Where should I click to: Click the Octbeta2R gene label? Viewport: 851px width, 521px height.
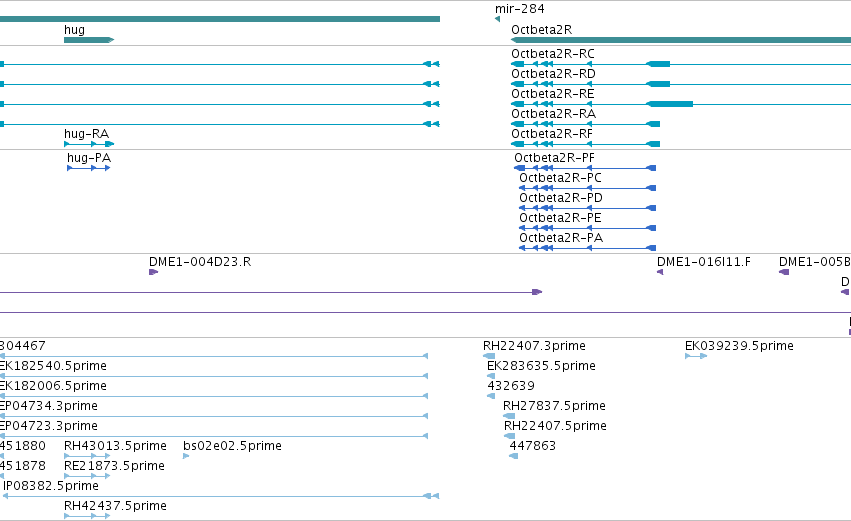(x=542, y=30)
